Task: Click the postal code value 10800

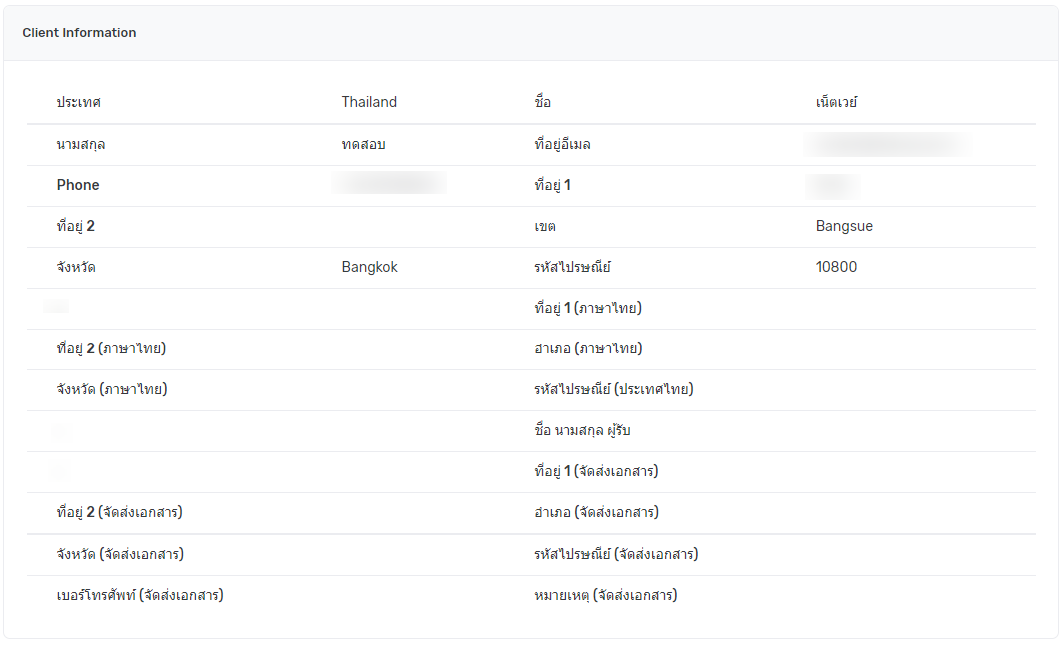Action: pos(836,267)
